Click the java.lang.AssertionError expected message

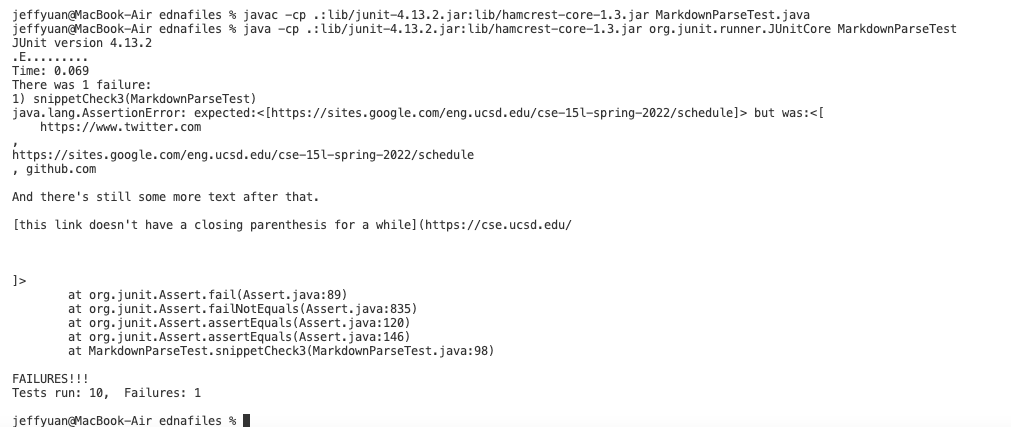coord(418,113)
